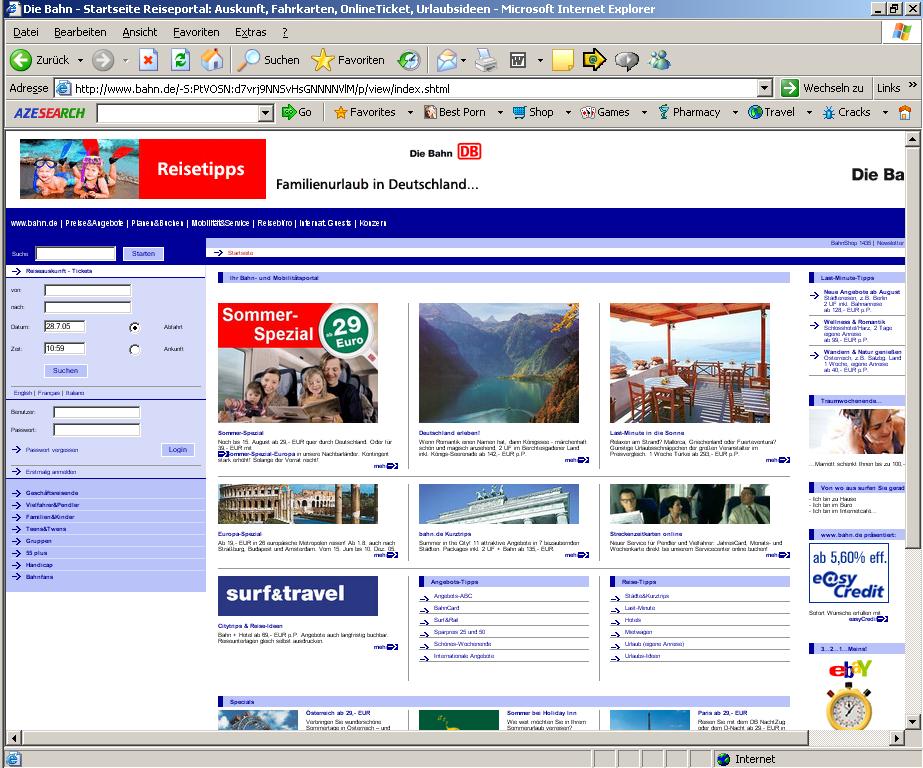Open the Mail icon dropdown arrow
The image size is (923, 768).
point(463,60)
